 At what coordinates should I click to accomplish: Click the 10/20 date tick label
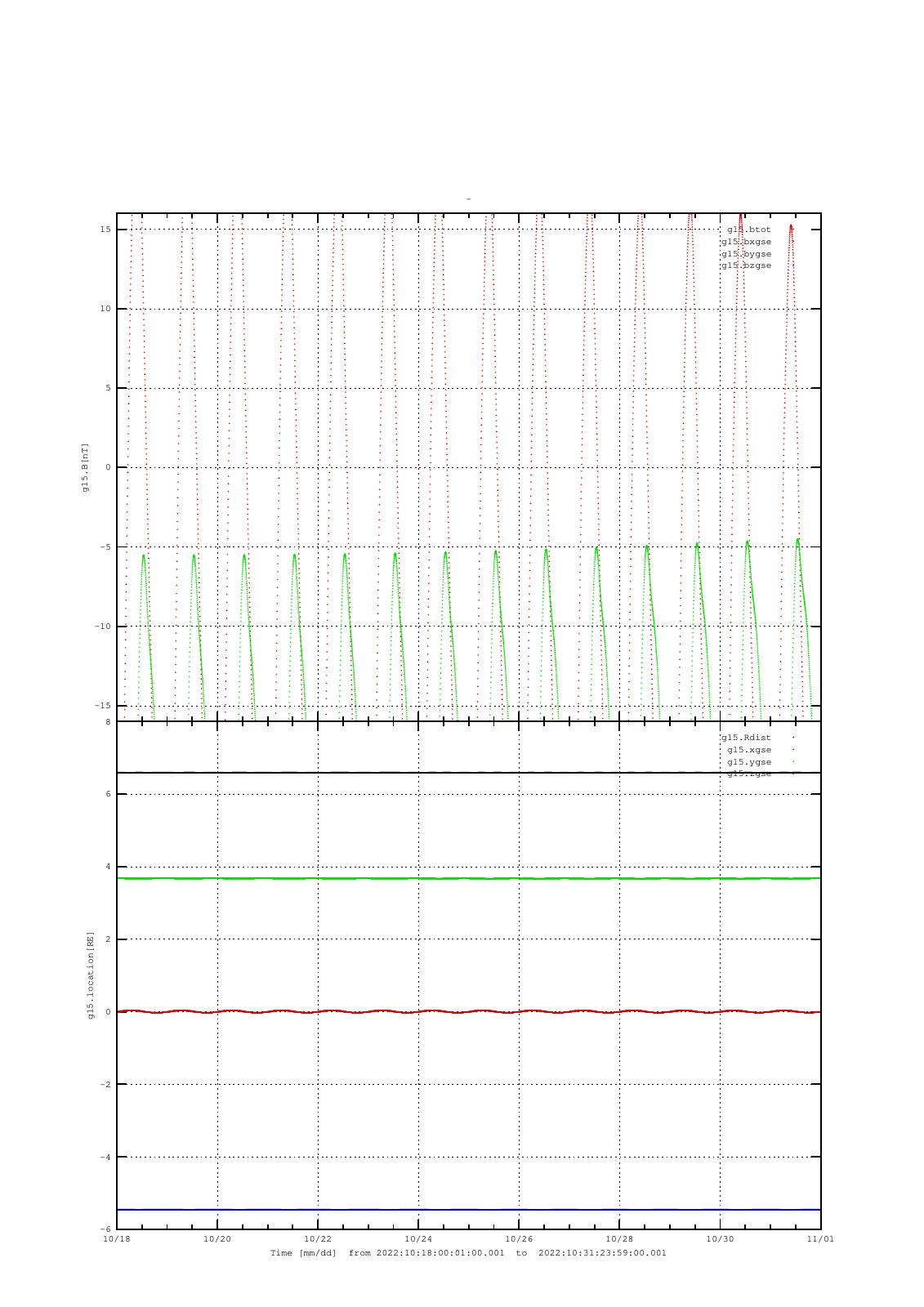tap(217, 1238)
